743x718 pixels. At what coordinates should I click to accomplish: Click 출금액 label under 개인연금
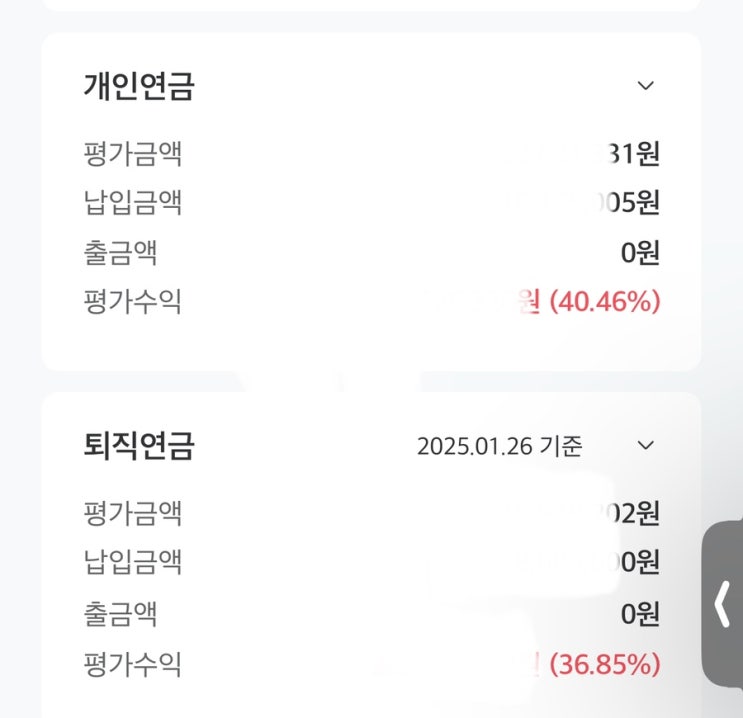click(x=120, y=252)
